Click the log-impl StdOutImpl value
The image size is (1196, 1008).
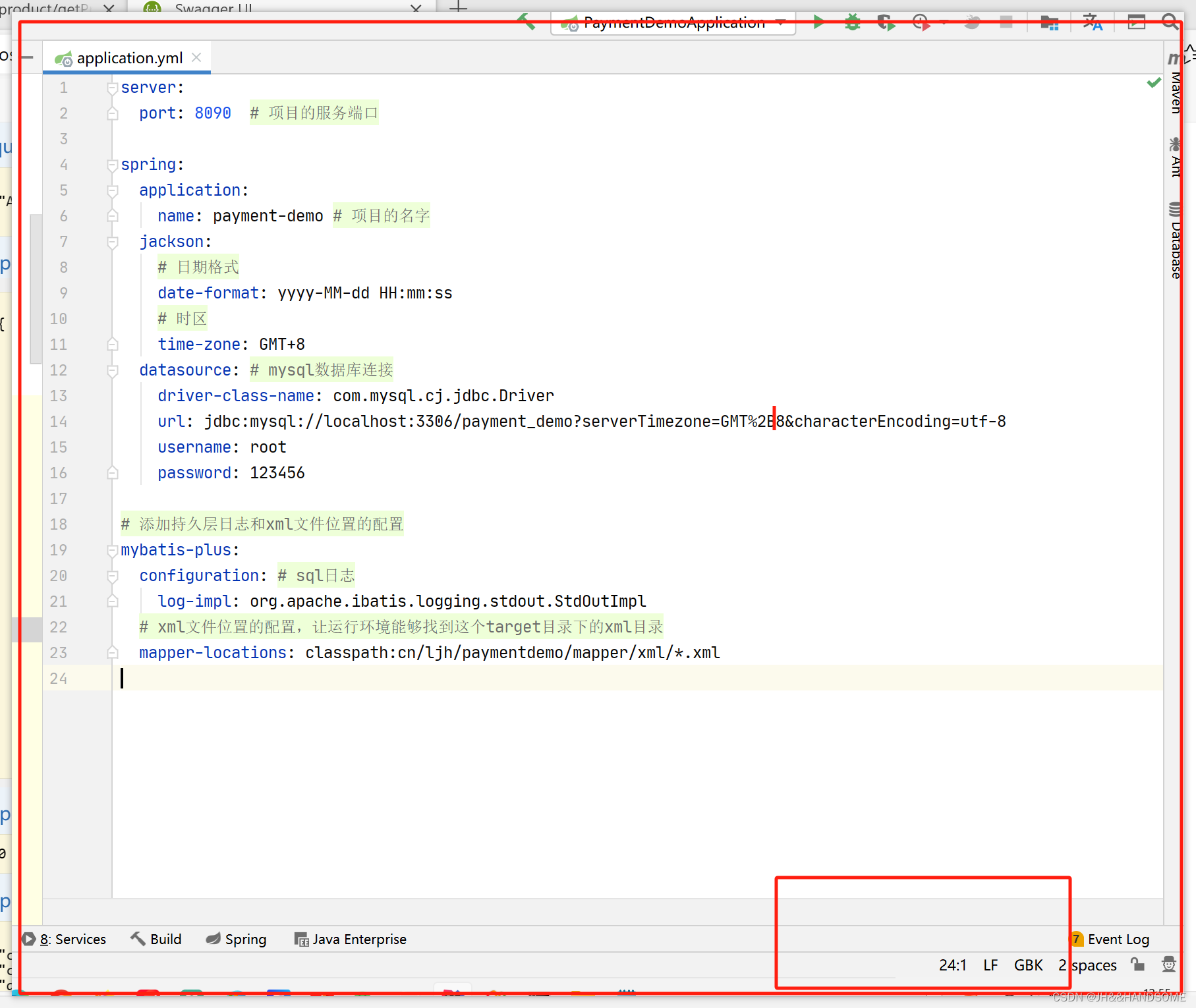[x=448, y=602]
